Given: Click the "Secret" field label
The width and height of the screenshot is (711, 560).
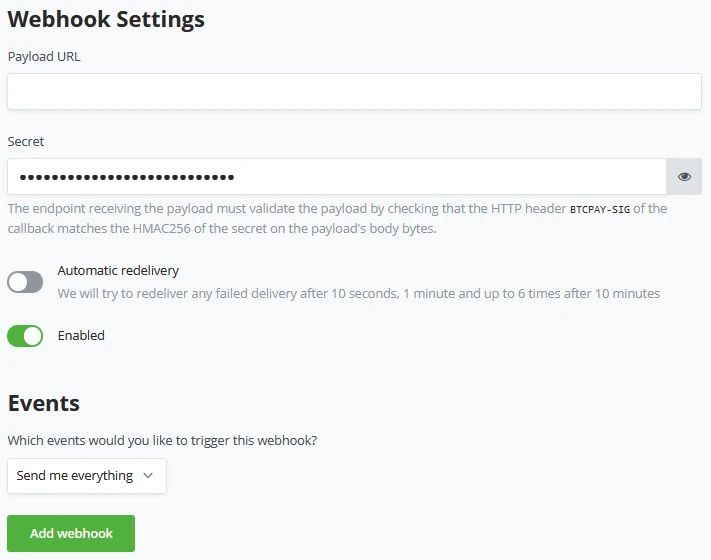Looking at the screenshot, I should pyautogui.click(x=26, y=142).
